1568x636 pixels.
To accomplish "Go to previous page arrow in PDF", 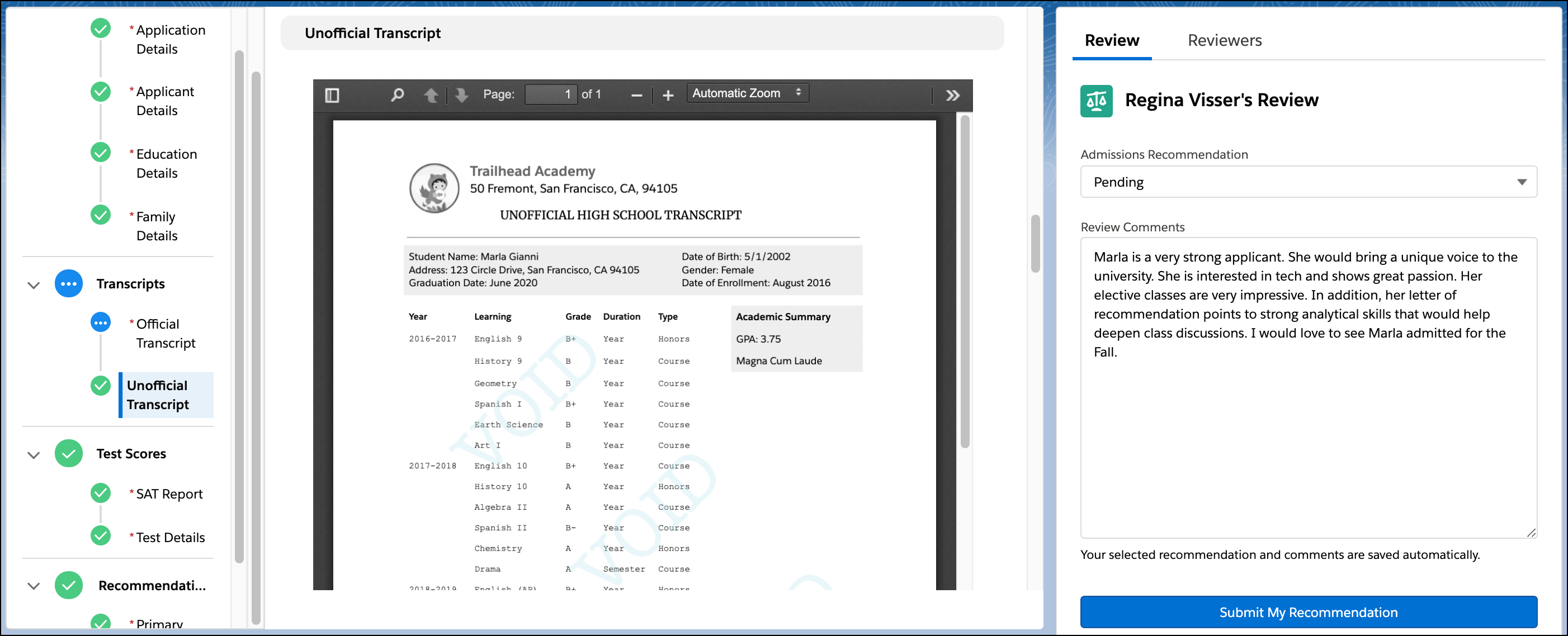I will (x=431, y=95).
